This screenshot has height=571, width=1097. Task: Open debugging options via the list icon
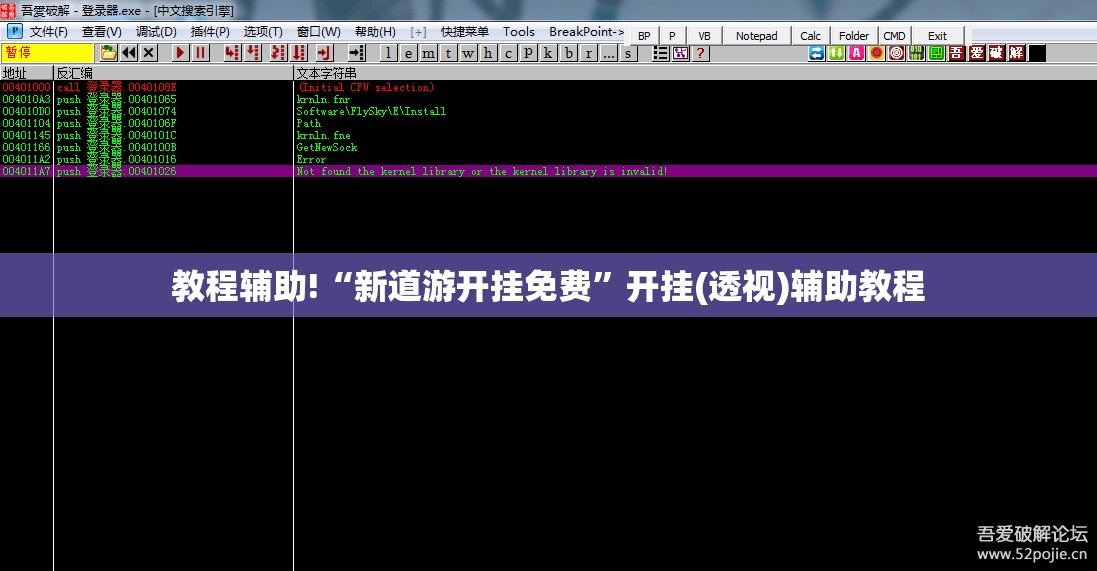(x=660, y=53)
